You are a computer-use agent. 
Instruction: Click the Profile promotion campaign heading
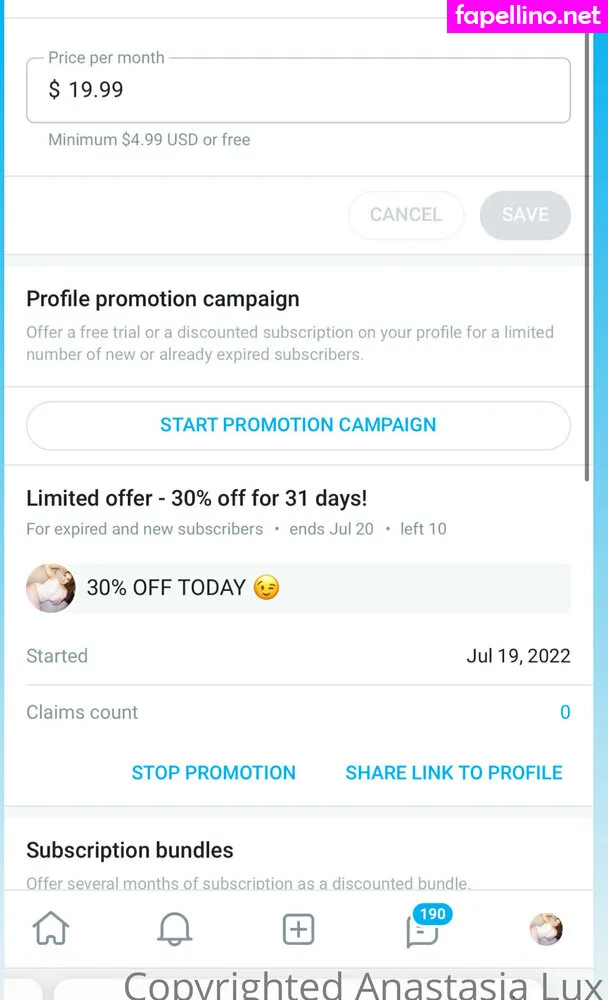coord(163,299)
